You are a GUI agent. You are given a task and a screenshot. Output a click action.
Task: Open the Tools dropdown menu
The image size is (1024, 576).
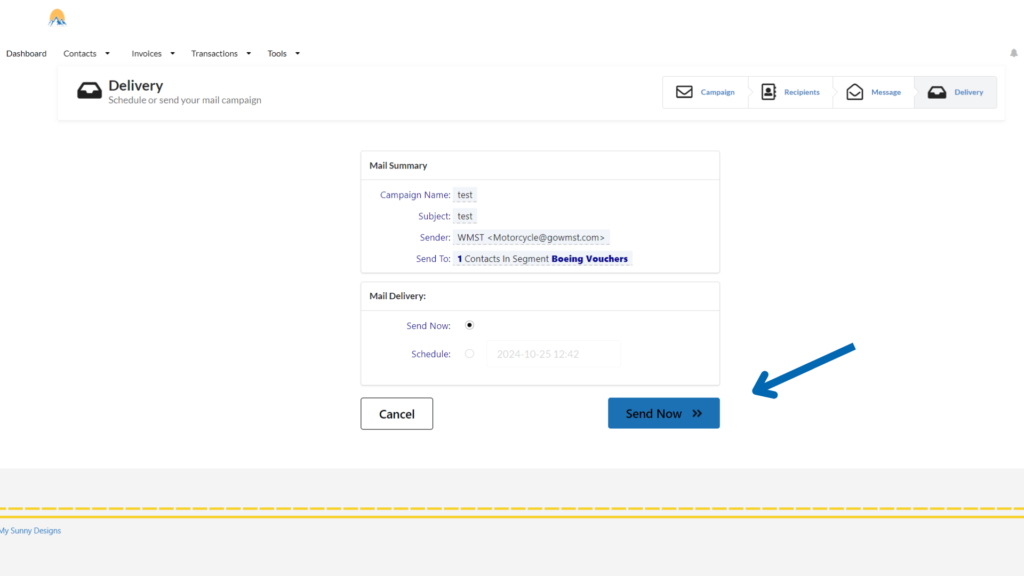283,54
